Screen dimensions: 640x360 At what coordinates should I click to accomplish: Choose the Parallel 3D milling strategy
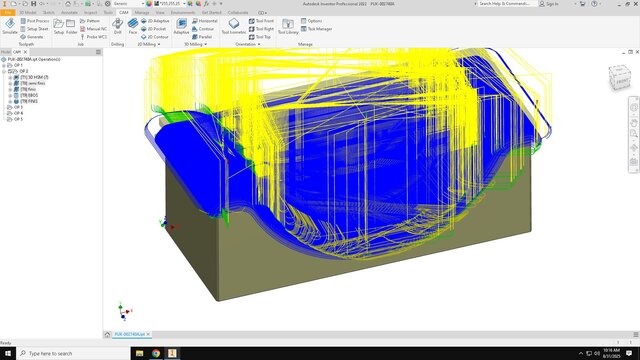point(202,37)
